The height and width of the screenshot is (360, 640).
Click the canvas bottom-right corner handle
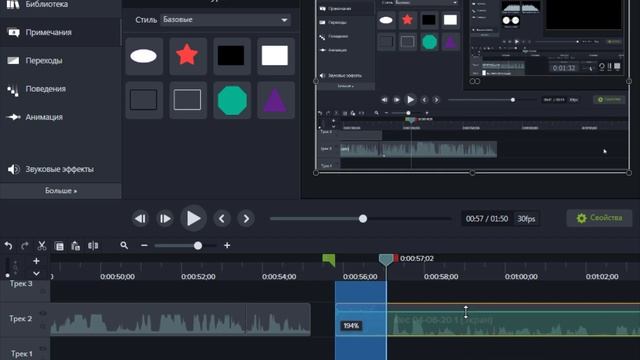629,173
